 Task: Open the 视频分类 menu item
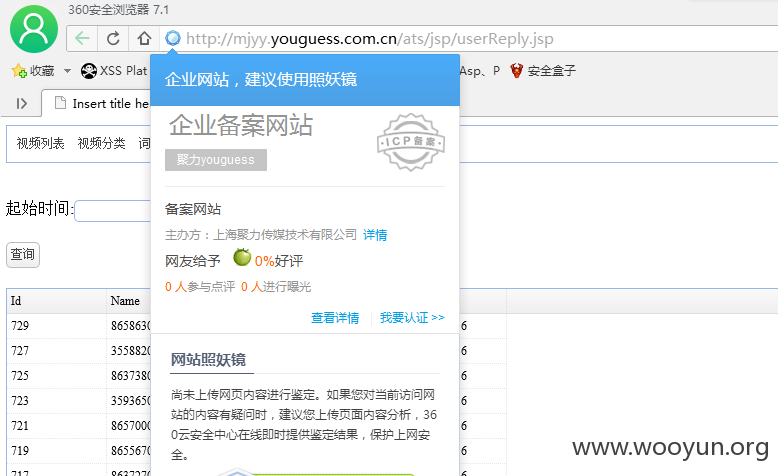tap(101, 143)
